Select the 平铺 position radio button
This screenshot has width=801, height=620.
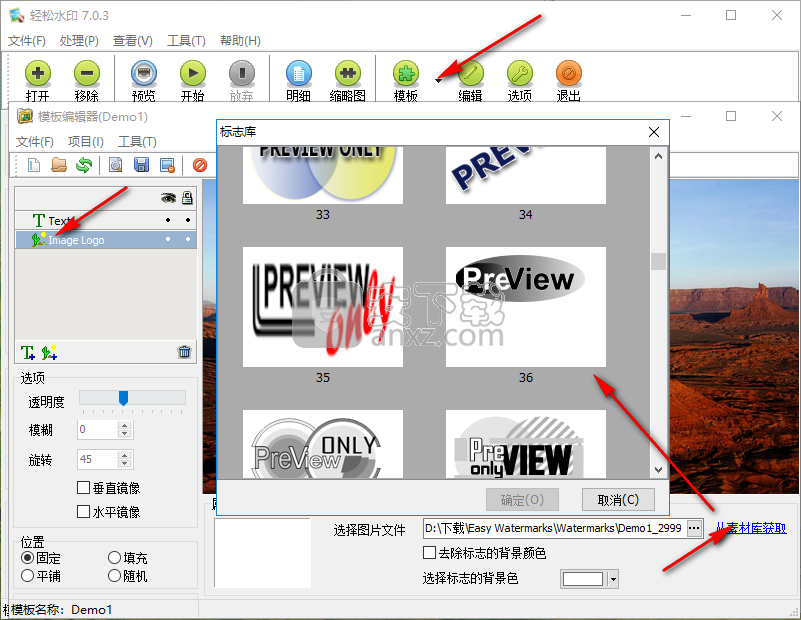28,576
